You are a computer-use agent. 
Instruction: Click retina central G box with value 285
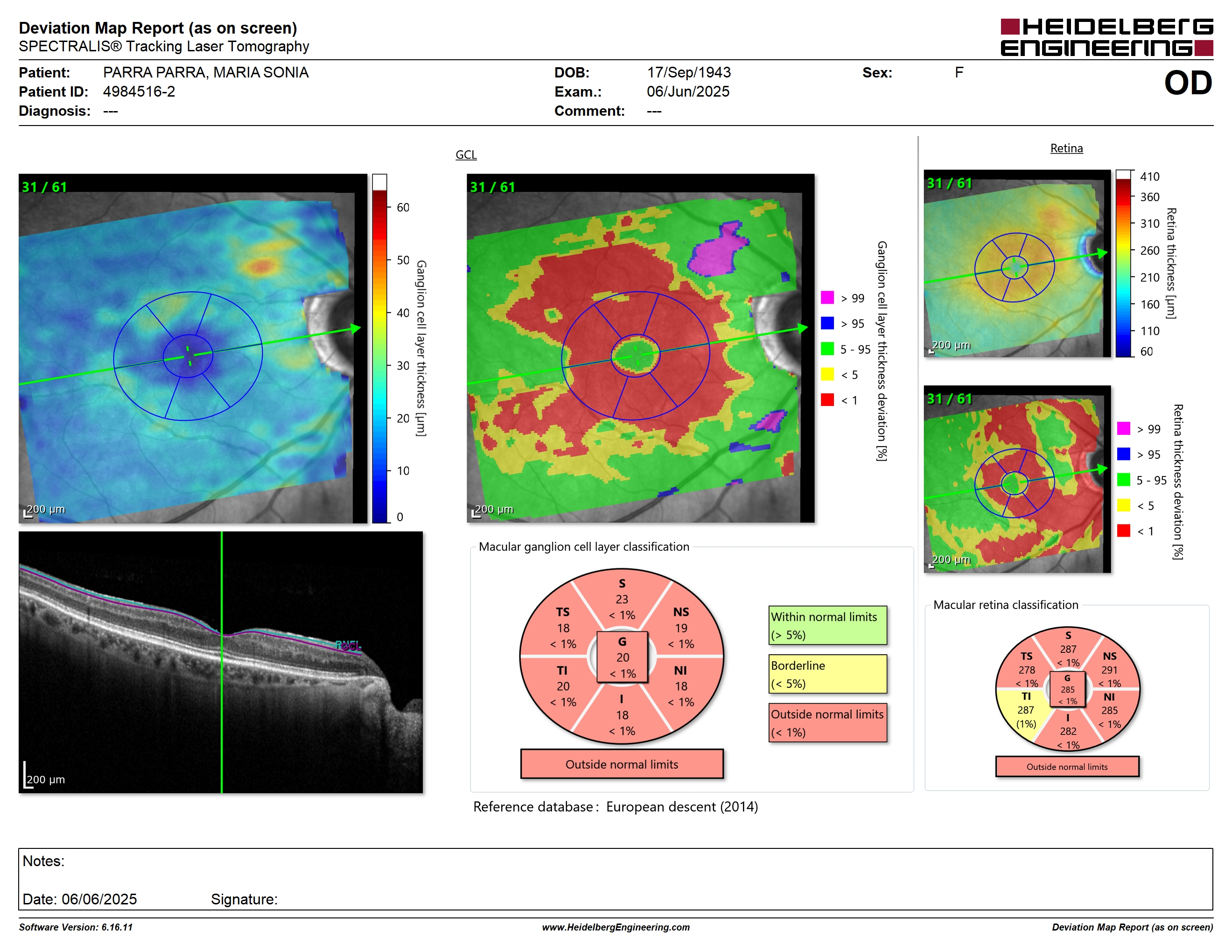point(1067,689)
